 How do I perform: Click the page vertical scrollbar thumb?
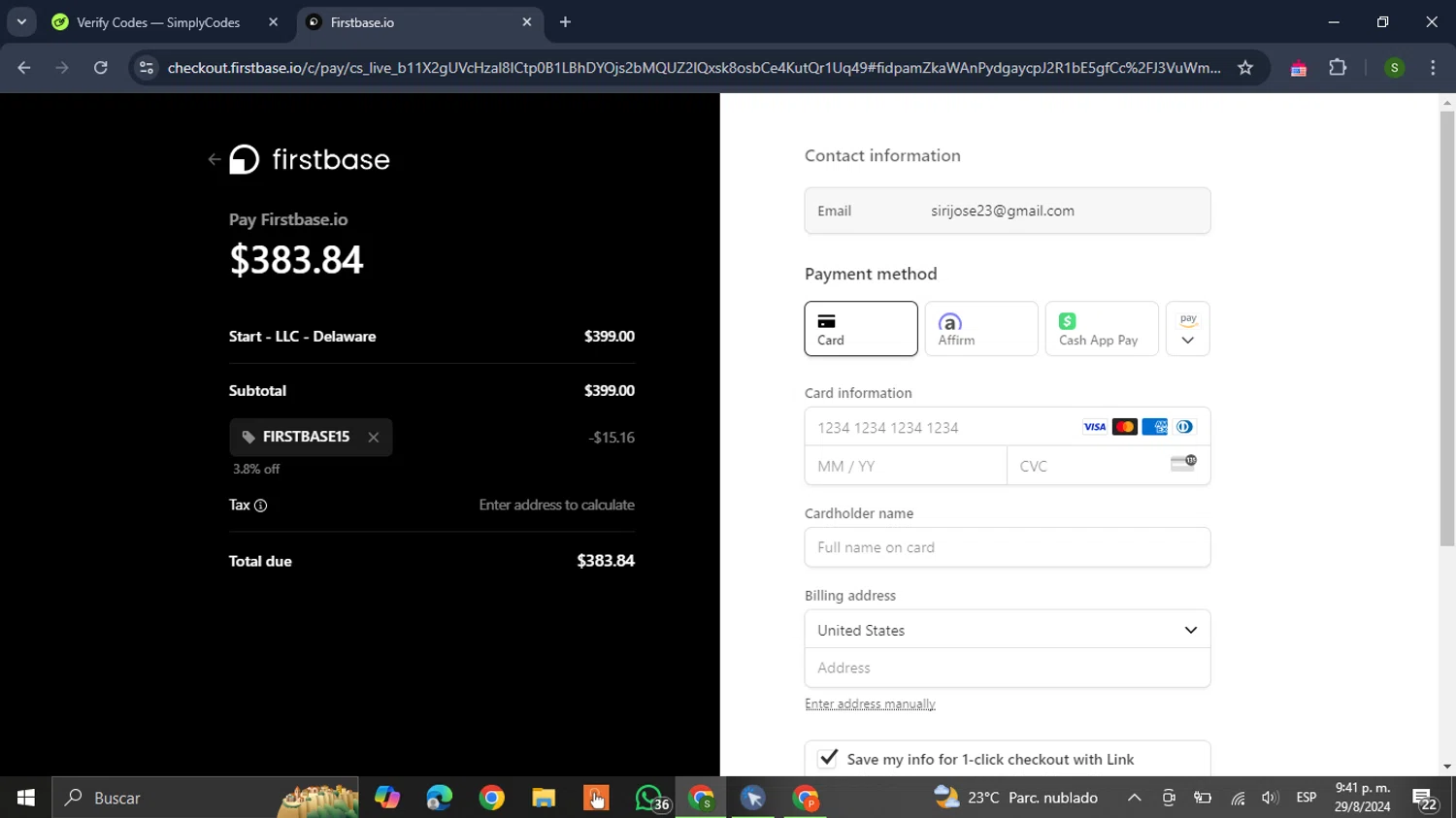click(x=1447, y=328)
